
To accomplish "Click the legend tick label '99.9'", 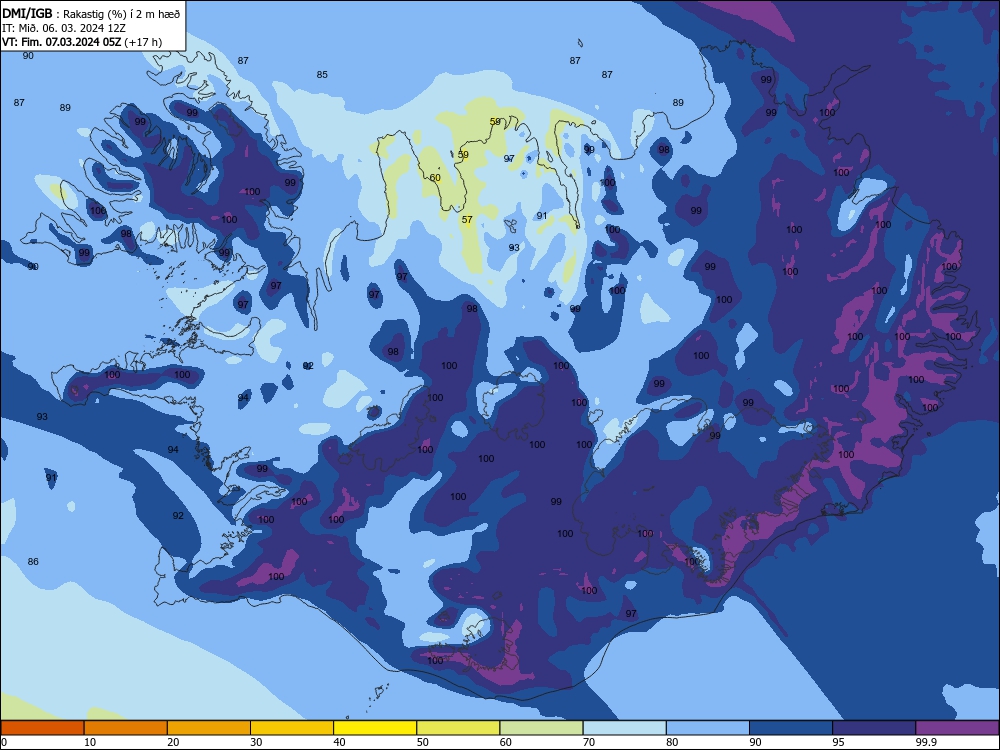I will coord(926,742).
